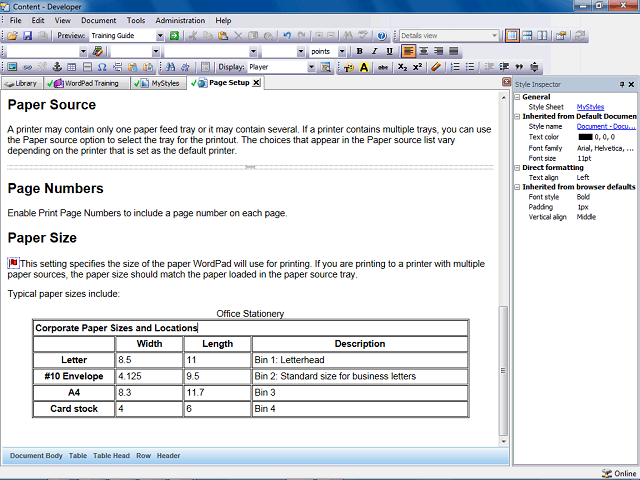The height and width of the screenshot is (480, 640).
Task: Click the Find and Replace icon
Action: coord(186,67)
